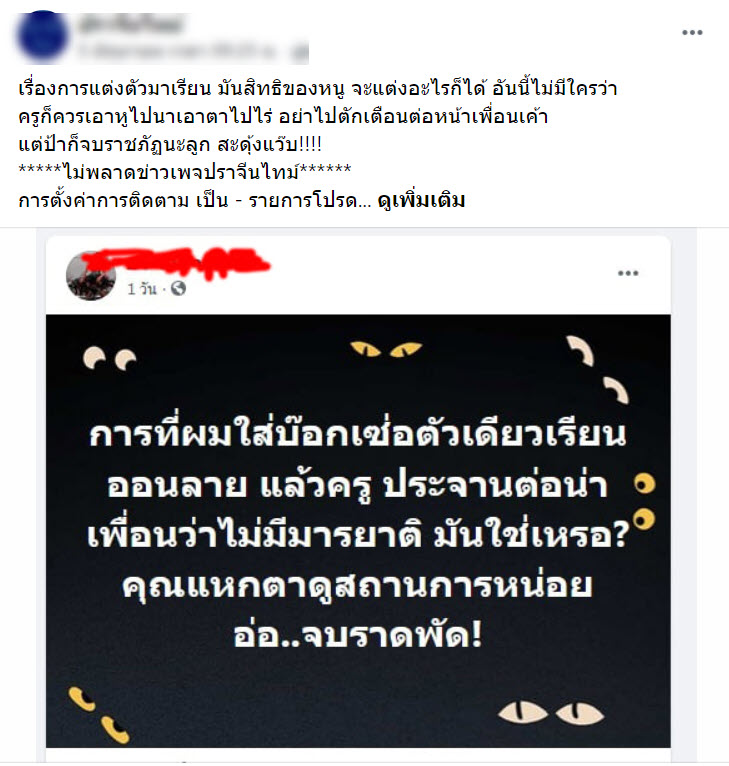Open the blurred blue page profile picture

tap(43, 37)
